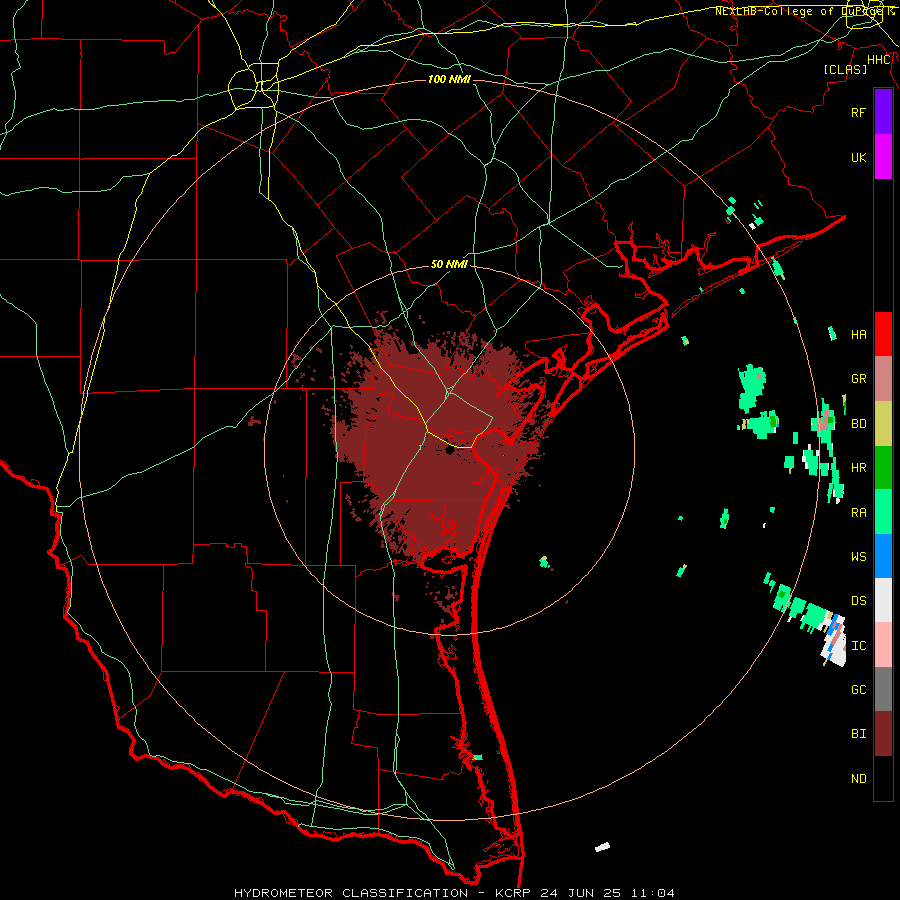Click the BD legend label

pos(858,424)
